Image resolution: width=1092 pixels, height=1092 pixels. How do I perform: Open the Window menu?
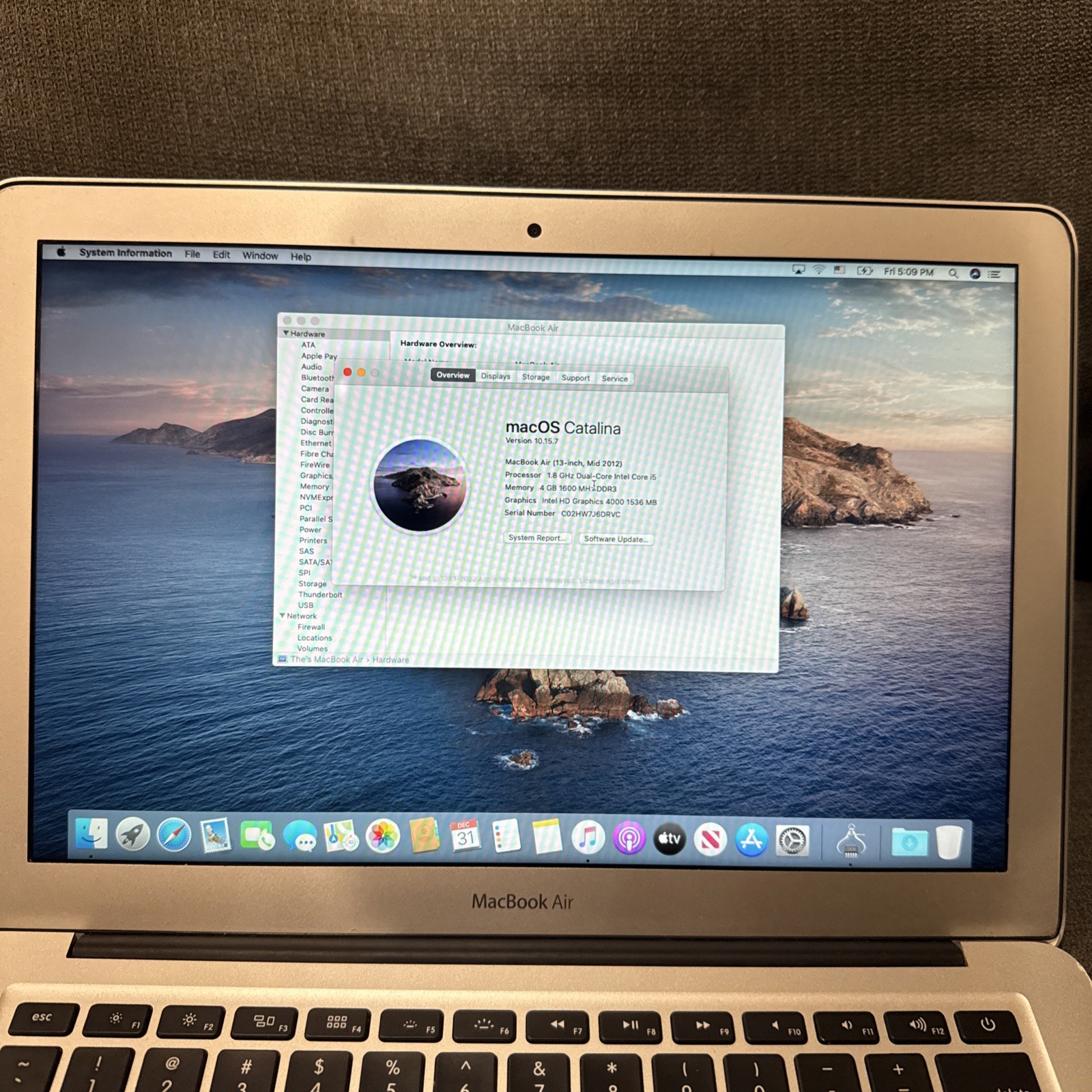tap(260, 255)
